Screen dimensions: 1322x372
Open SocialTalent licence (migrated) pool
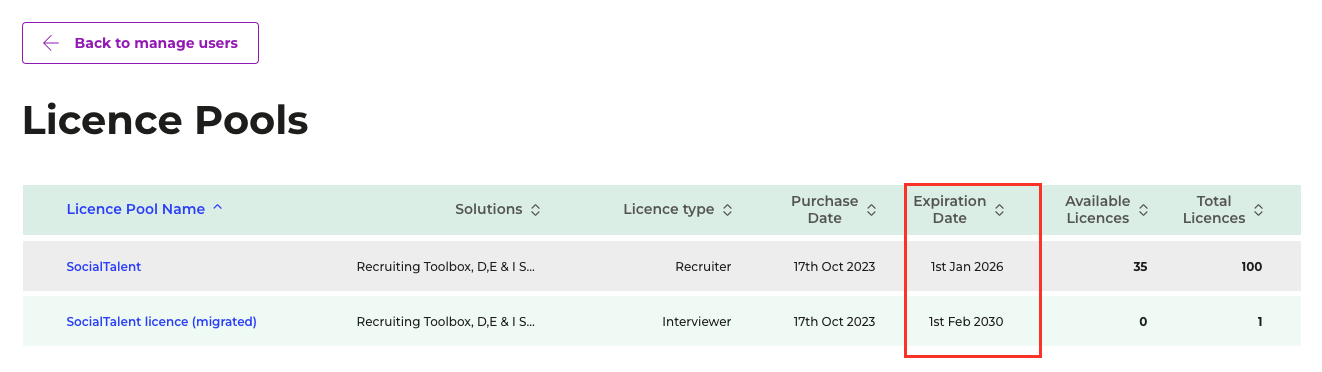[x=162, y=322]
